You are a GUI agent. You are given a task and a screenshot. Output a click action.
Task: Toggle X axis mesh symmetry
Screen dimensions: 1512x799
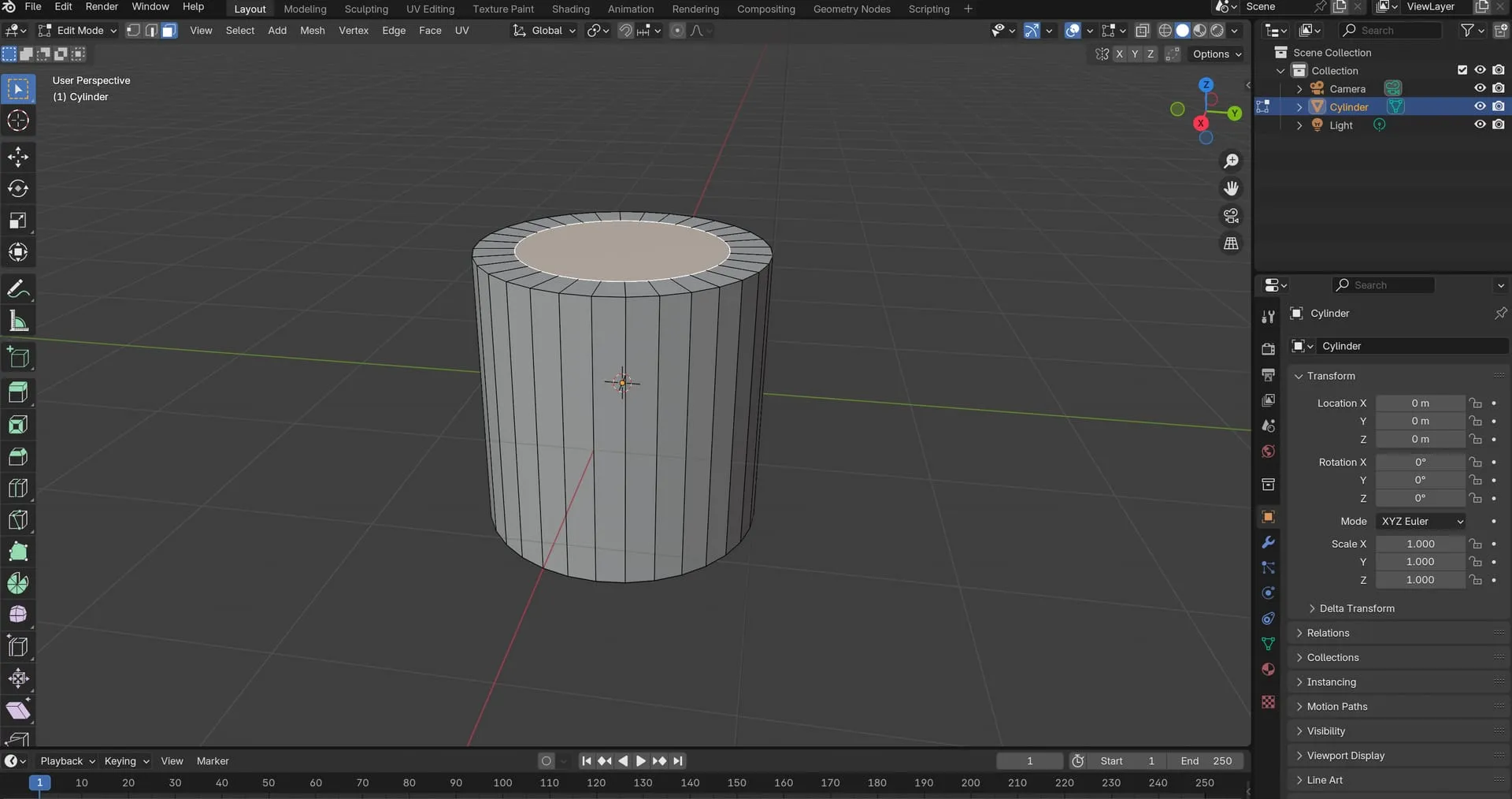click(x=1119, y=54)
